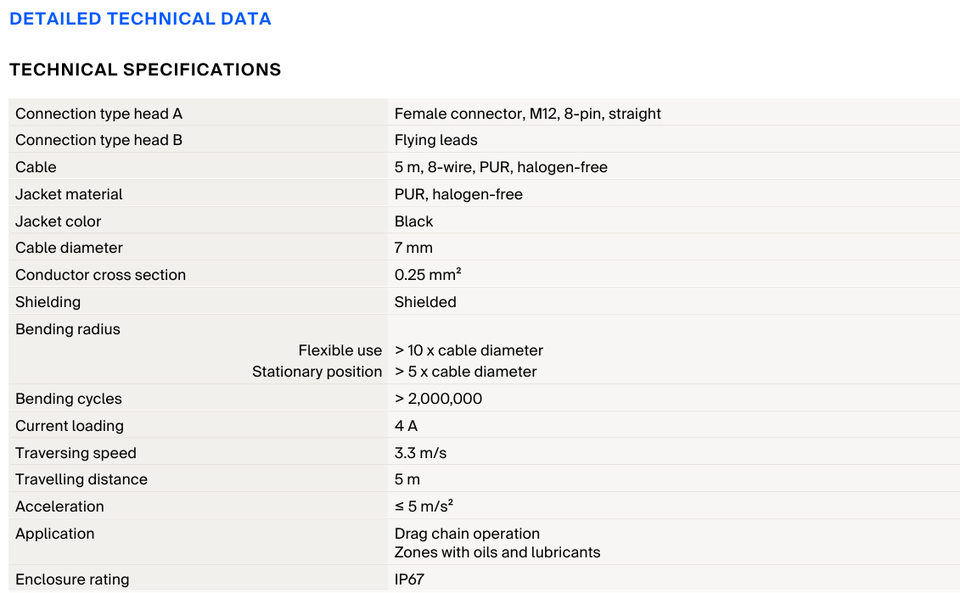Select the 4 A current loading value

pyautogui.click(x=405, y=426)
